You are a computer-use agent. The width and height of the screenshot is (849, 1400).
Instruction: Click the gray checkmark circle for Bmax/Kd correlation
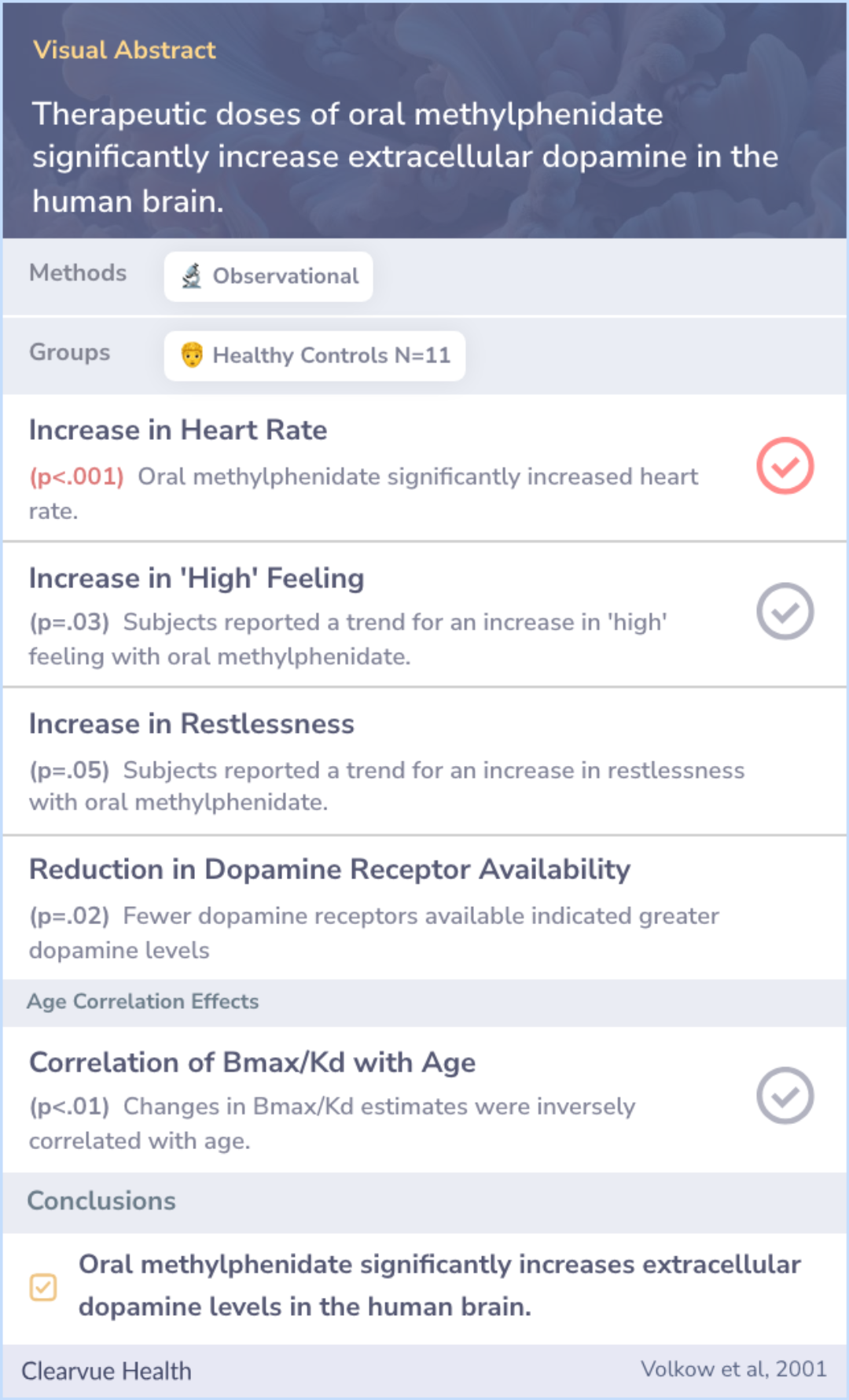click(785, 1096)
